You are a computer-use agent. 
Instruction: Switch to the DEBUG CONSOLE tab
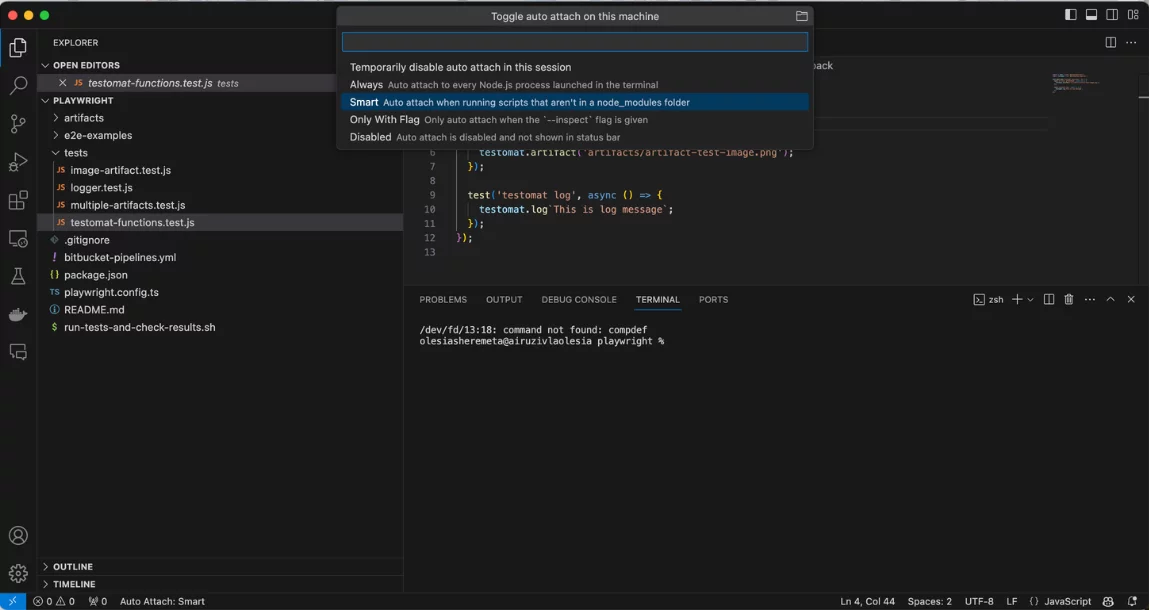click(579, 300)
